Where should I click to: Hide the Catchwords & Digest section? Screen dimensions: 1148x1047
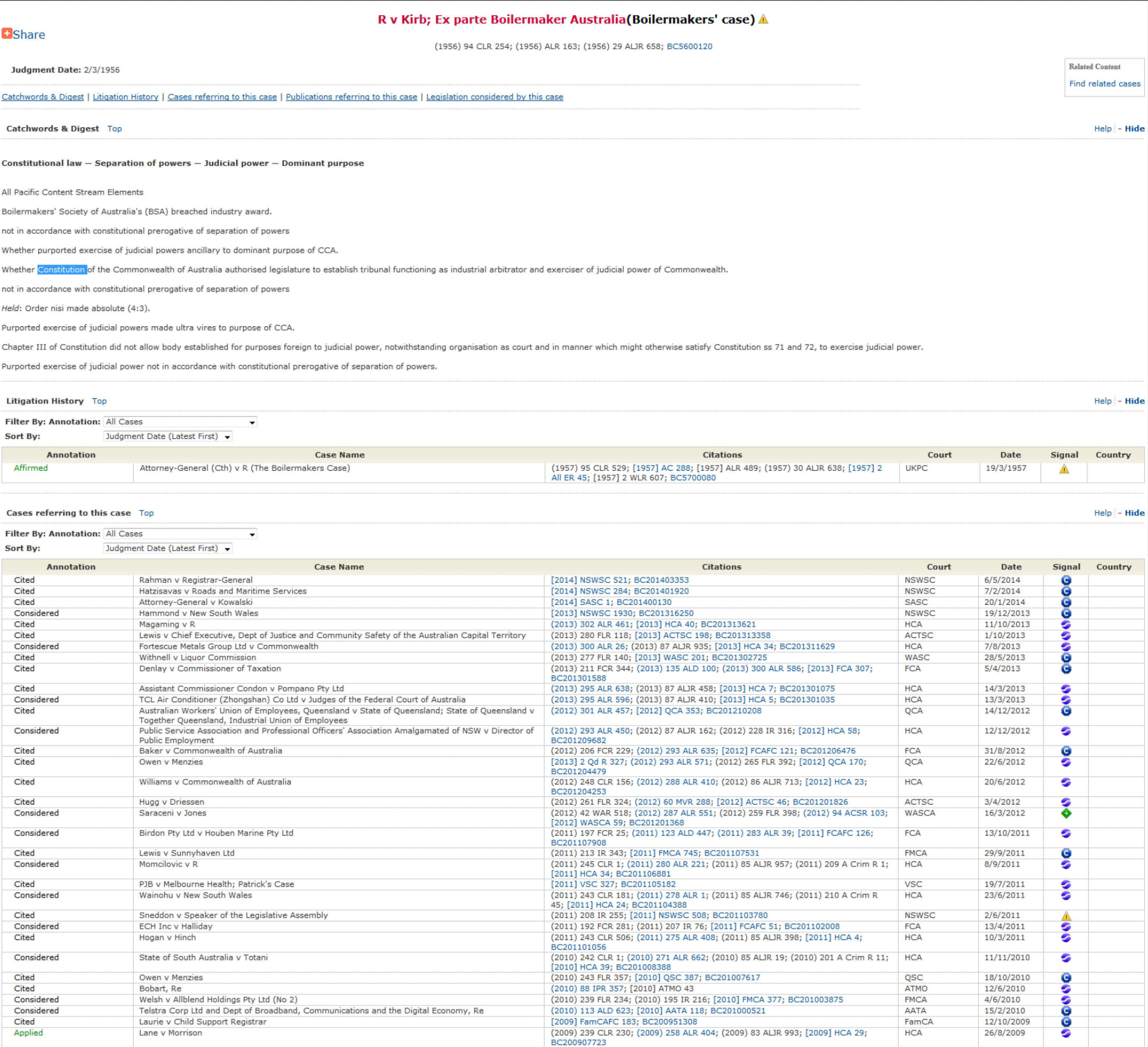tap(1134, 129)
